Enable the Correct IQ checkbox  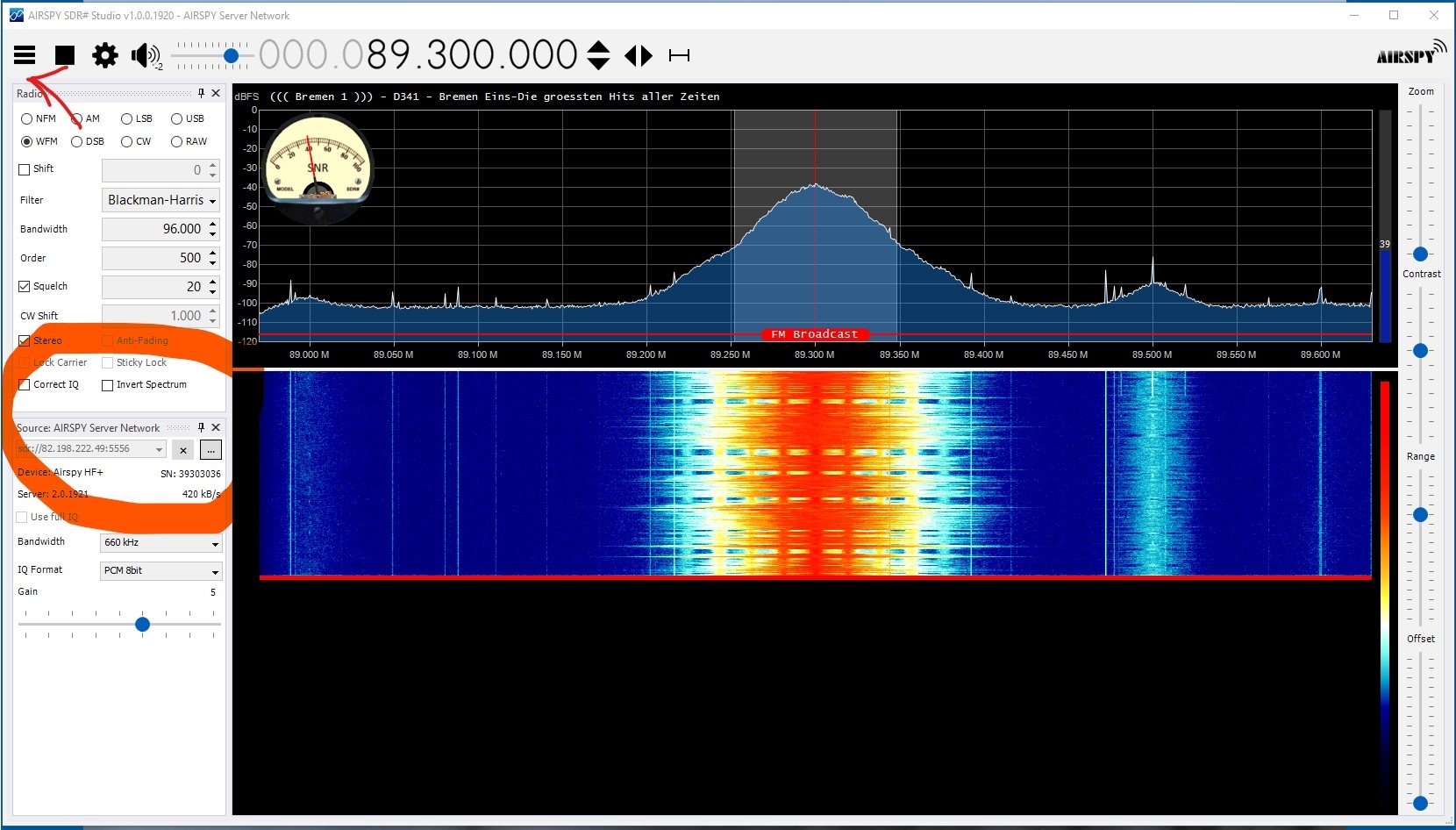pos(25,384)
